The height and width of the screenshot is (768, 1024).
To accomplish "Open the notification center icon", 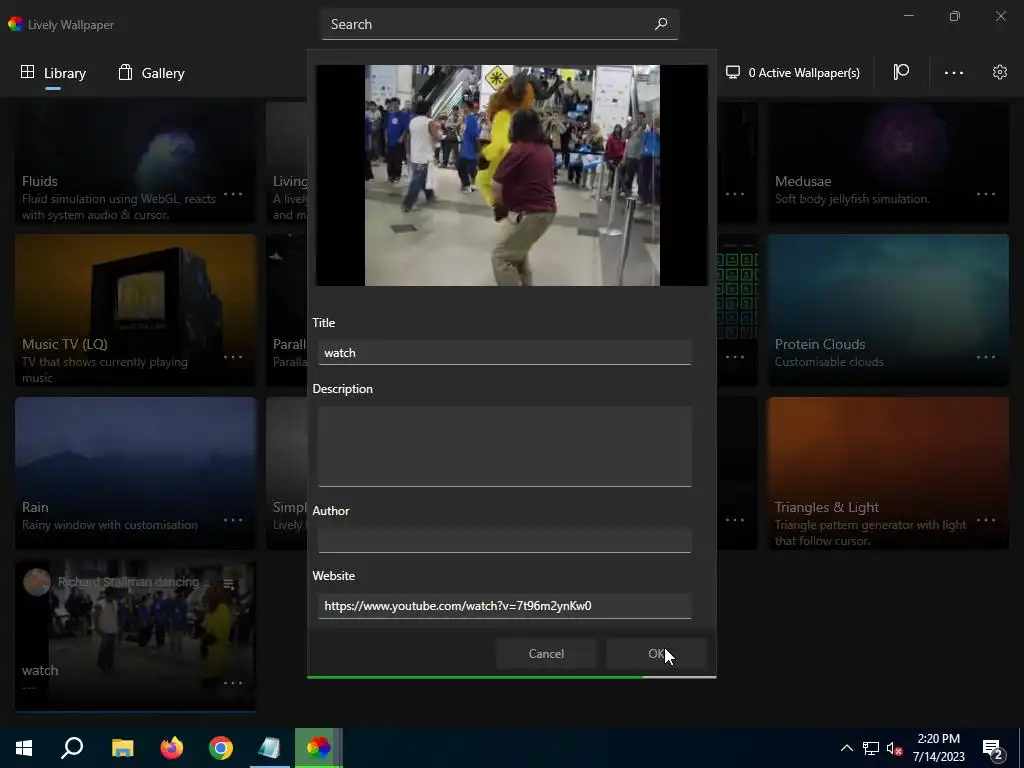I will (993, 750).
